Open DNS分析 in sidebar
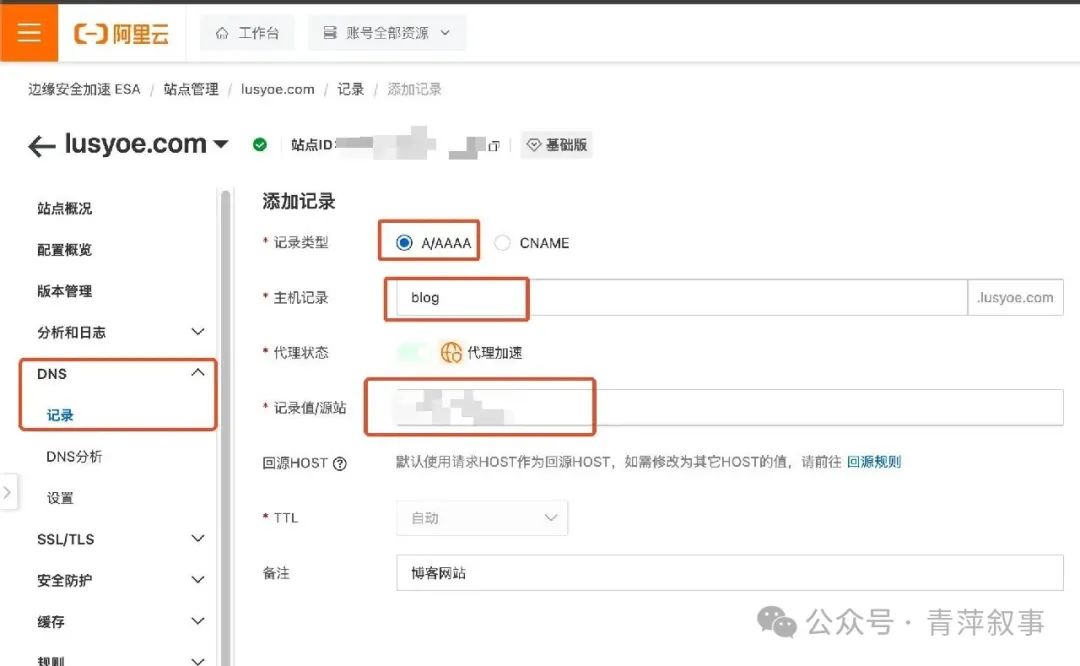The height and width of the screenshot is (666, 1080). tap(74, 457)
